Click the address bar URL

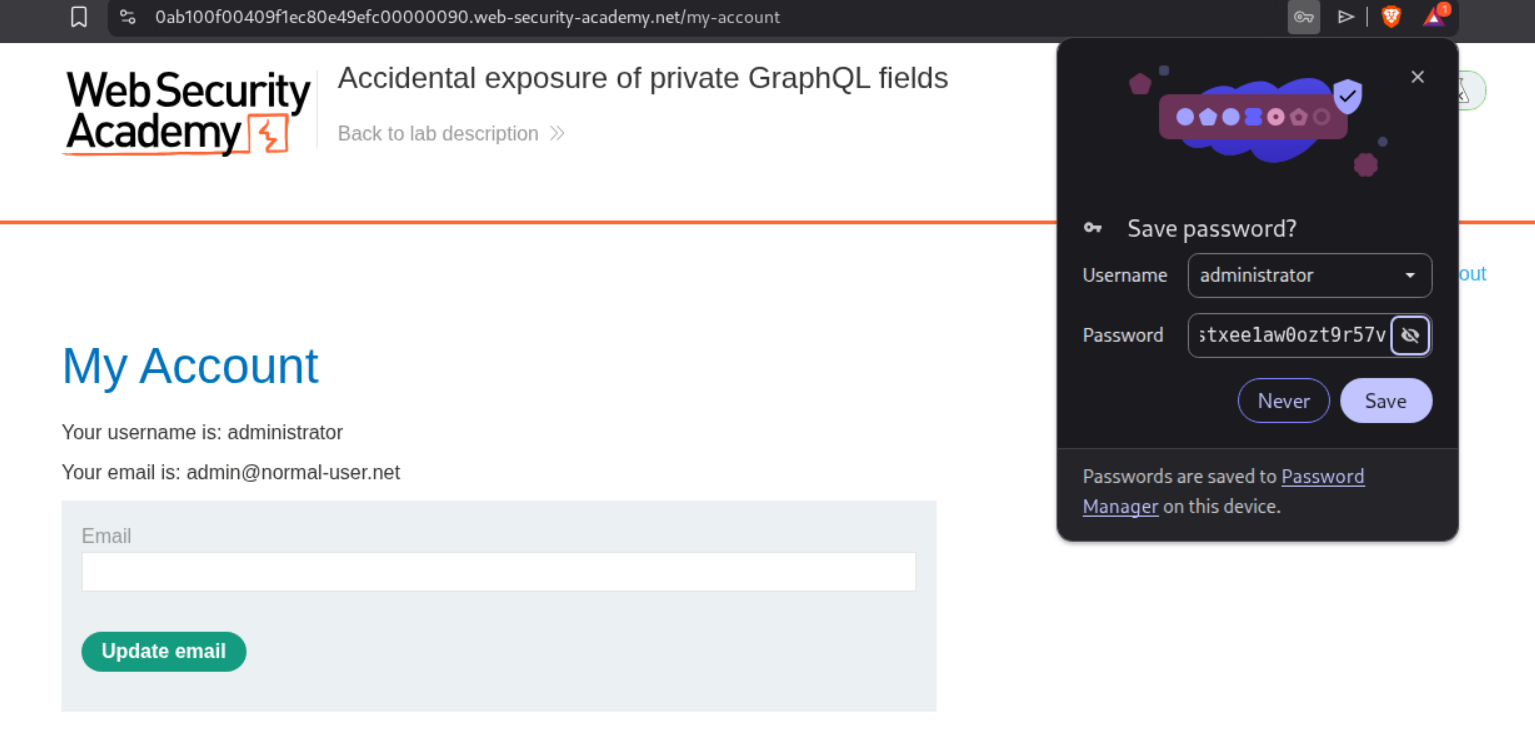[x=467, y=17]
